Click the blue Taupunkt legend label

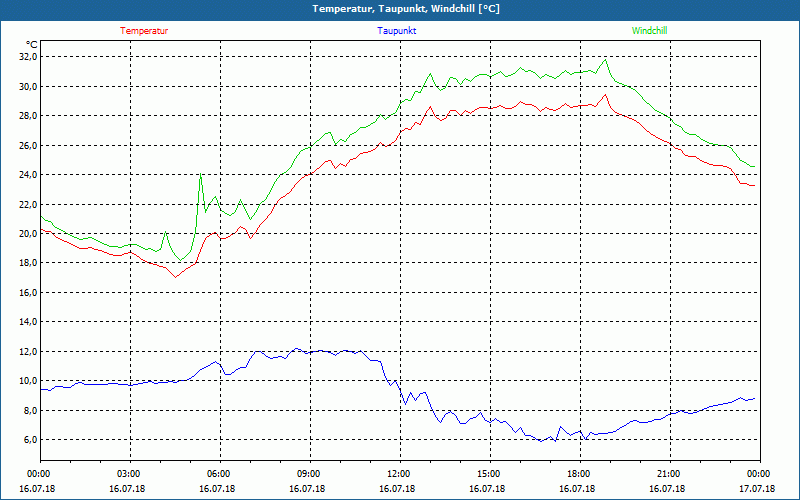pos(397,31)
